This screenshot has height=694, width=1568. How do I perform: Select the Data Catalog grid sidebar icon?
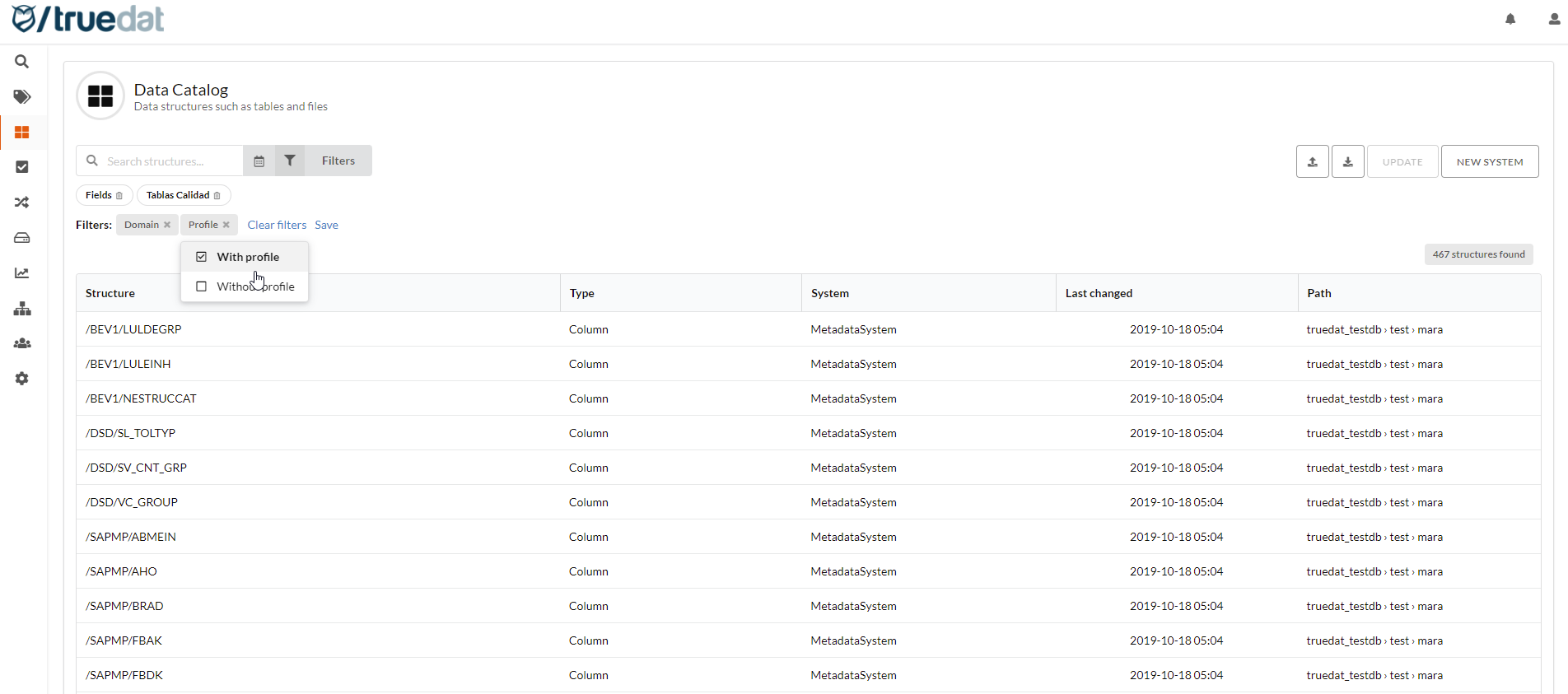click(x=22, y=133)
